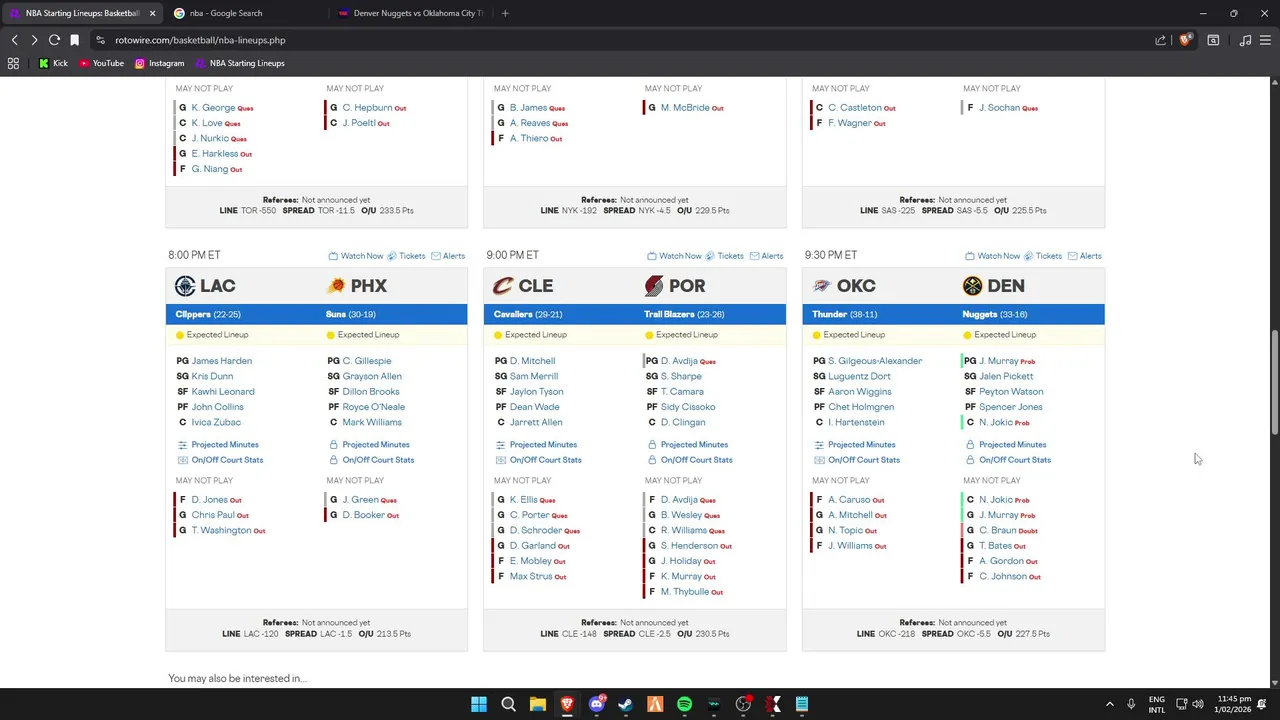Click Alerts for the OKC vs DEN game
This screenshot has height=720, width=1280.
[x=1085, y=256]
